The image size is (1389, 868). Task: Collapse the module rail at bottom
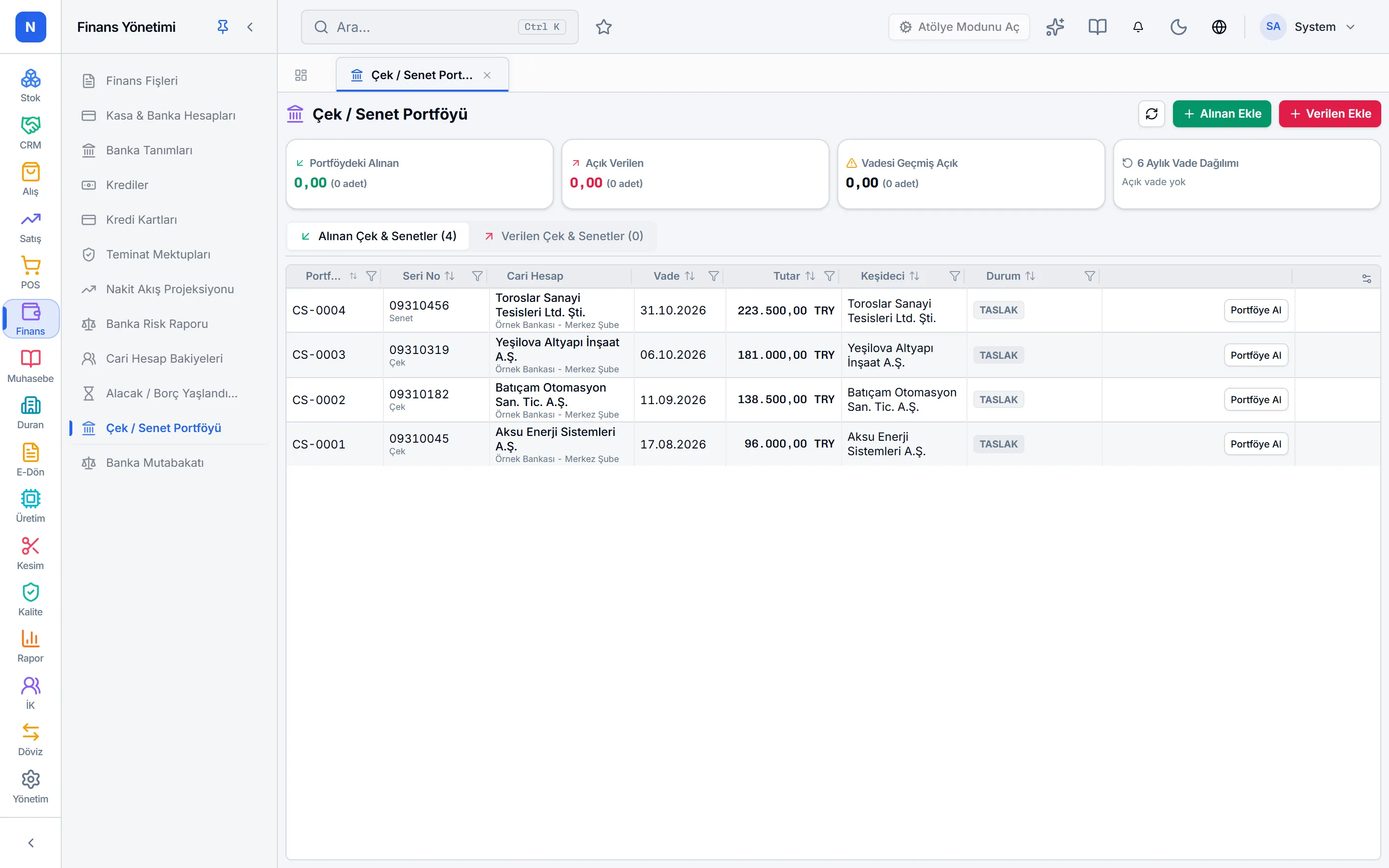(x=30, y=843)
